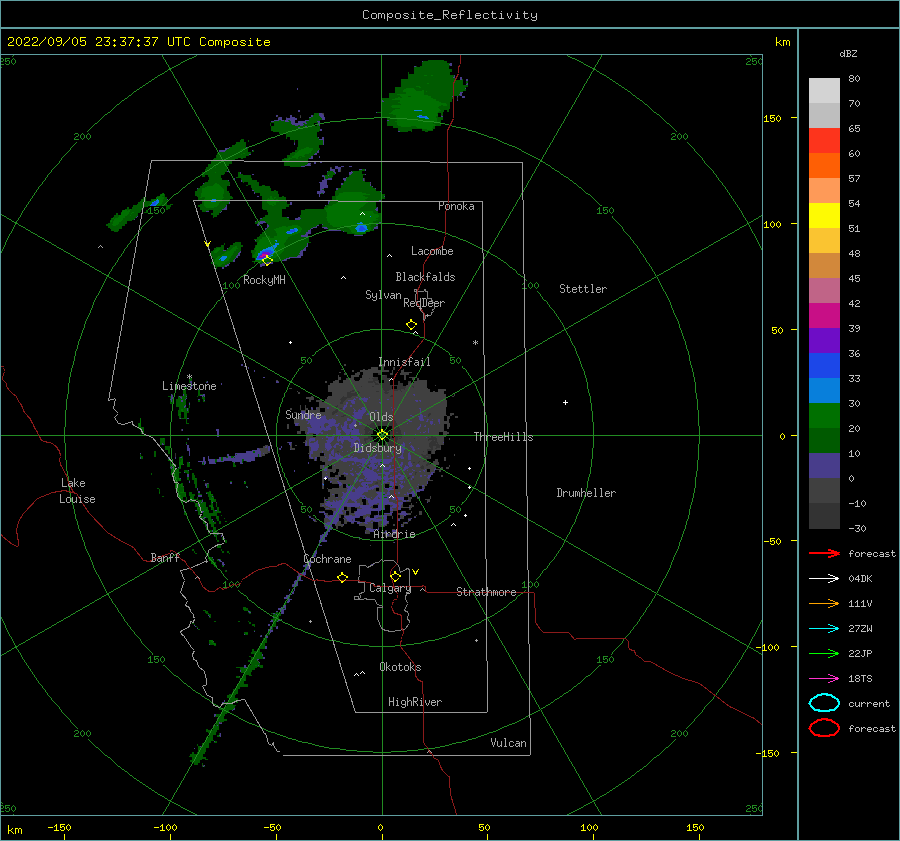This screenshot has height=841, width=900.
Task: Click the Limestone label
Action: pyautogui.click(x=189, y=386)
